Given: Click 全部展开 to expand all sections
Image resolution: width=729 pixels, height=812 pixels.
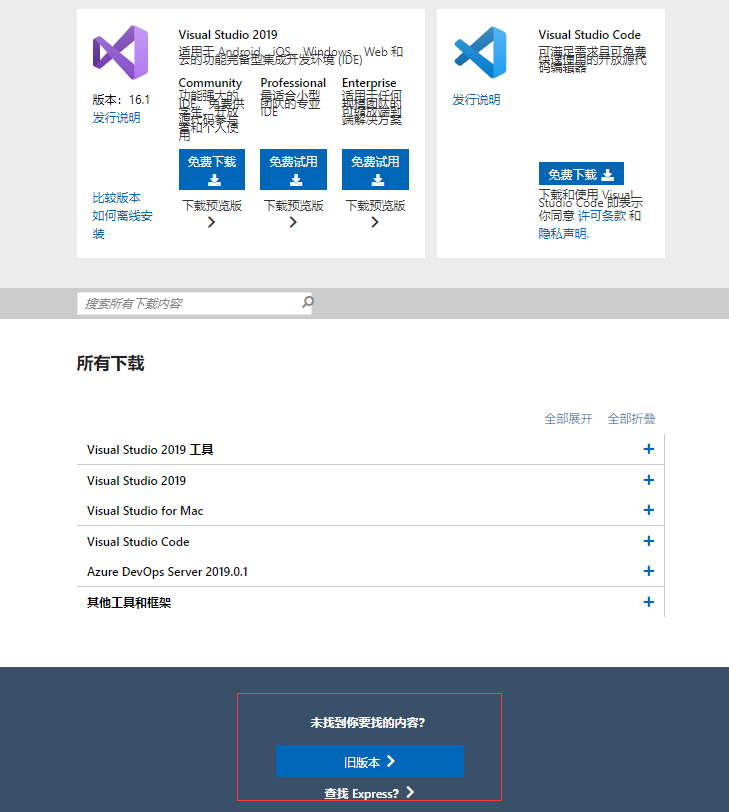Looking at the screenshot, I should 568,418.
